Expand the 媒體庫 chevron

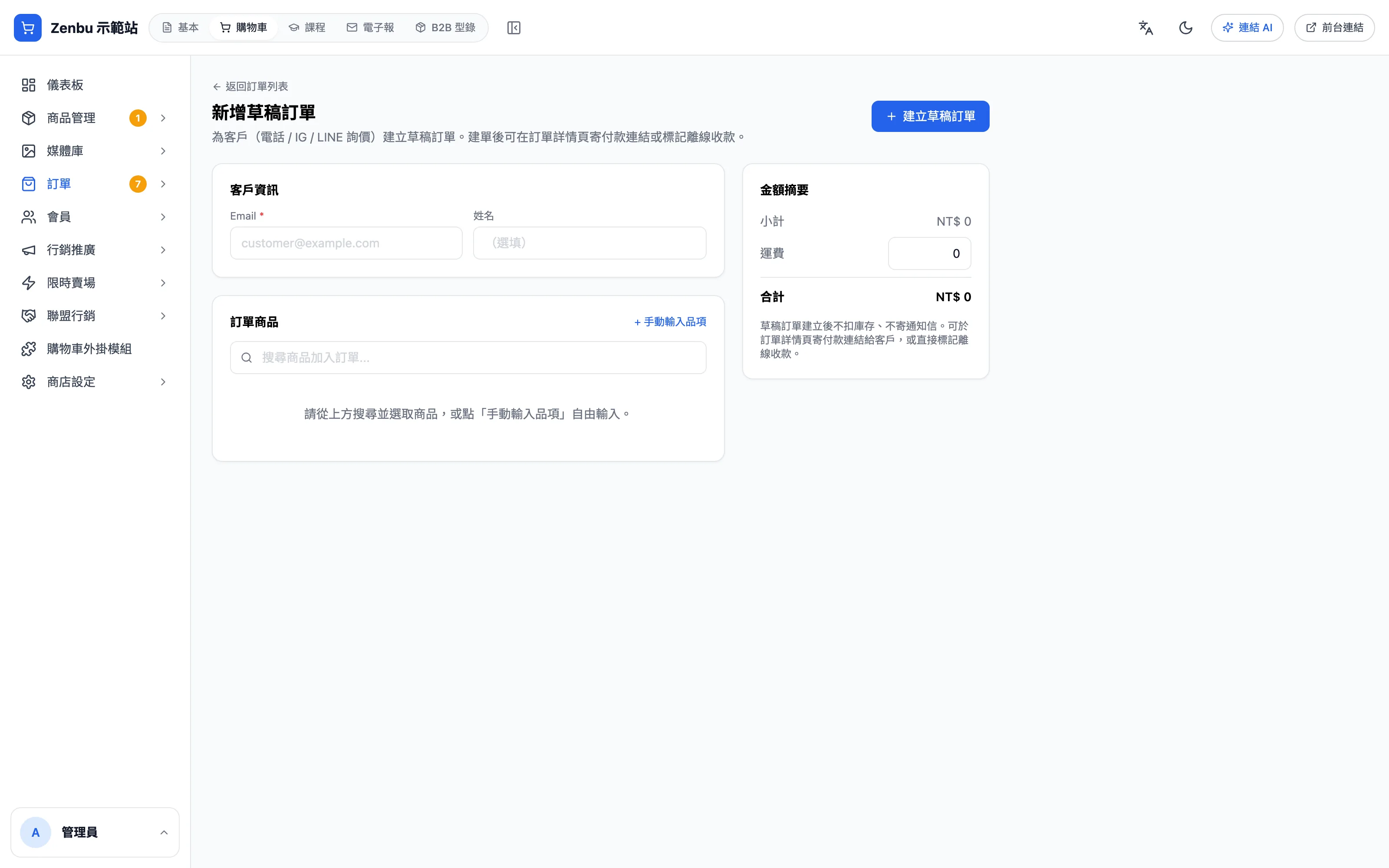tap(163, 151)
